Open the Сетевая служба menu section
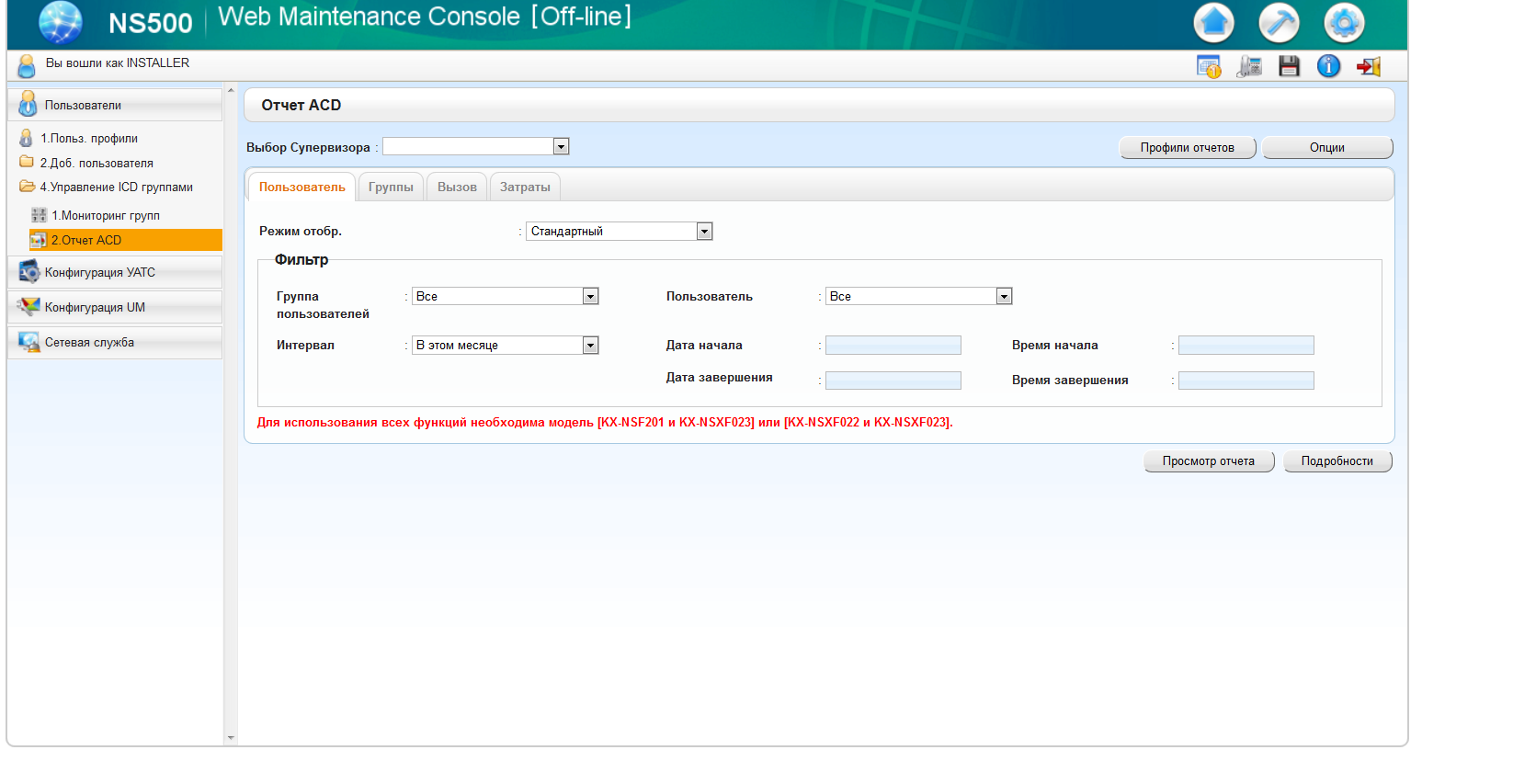 tap(115, 342)
